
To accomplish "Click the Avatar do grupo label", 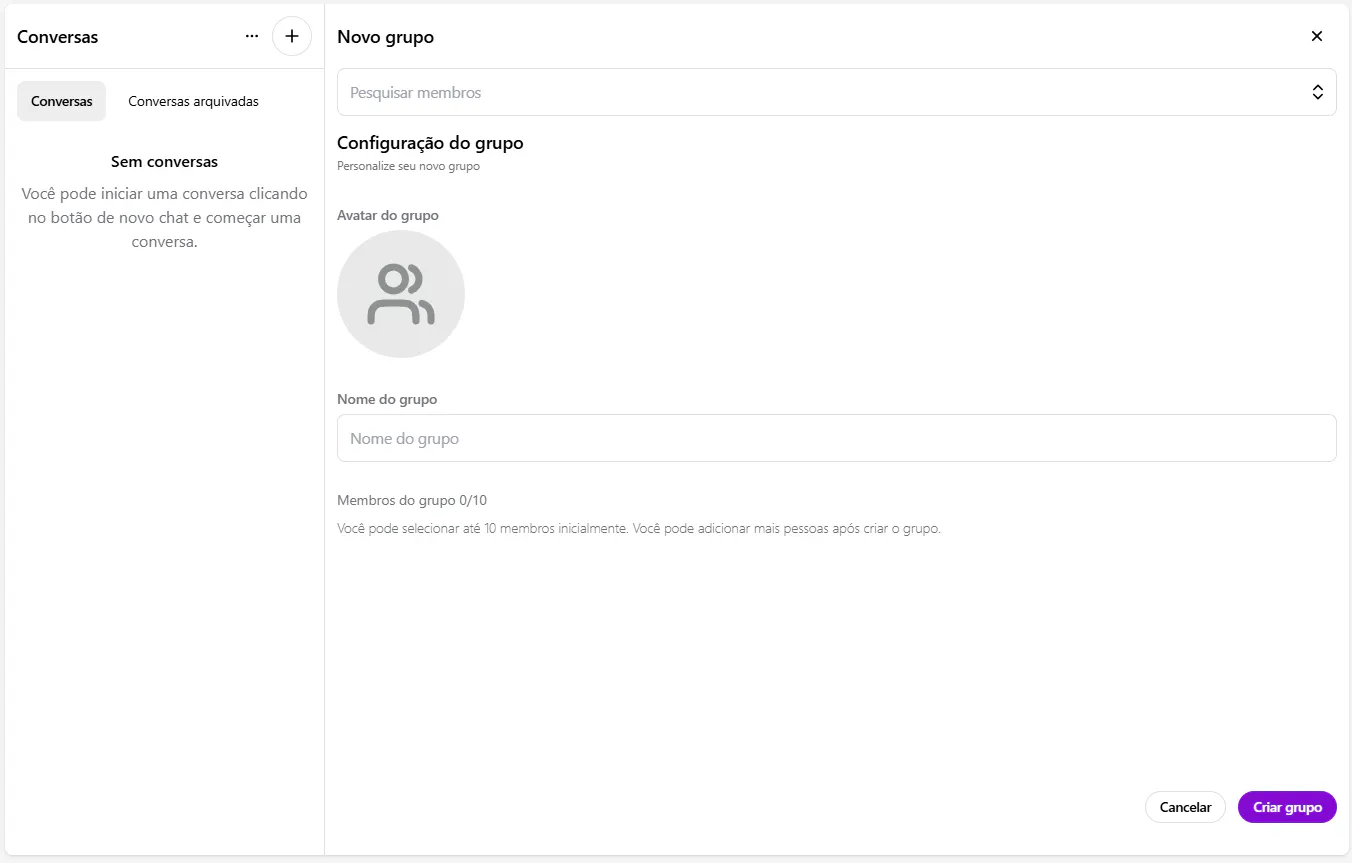I will click(388, 215).
